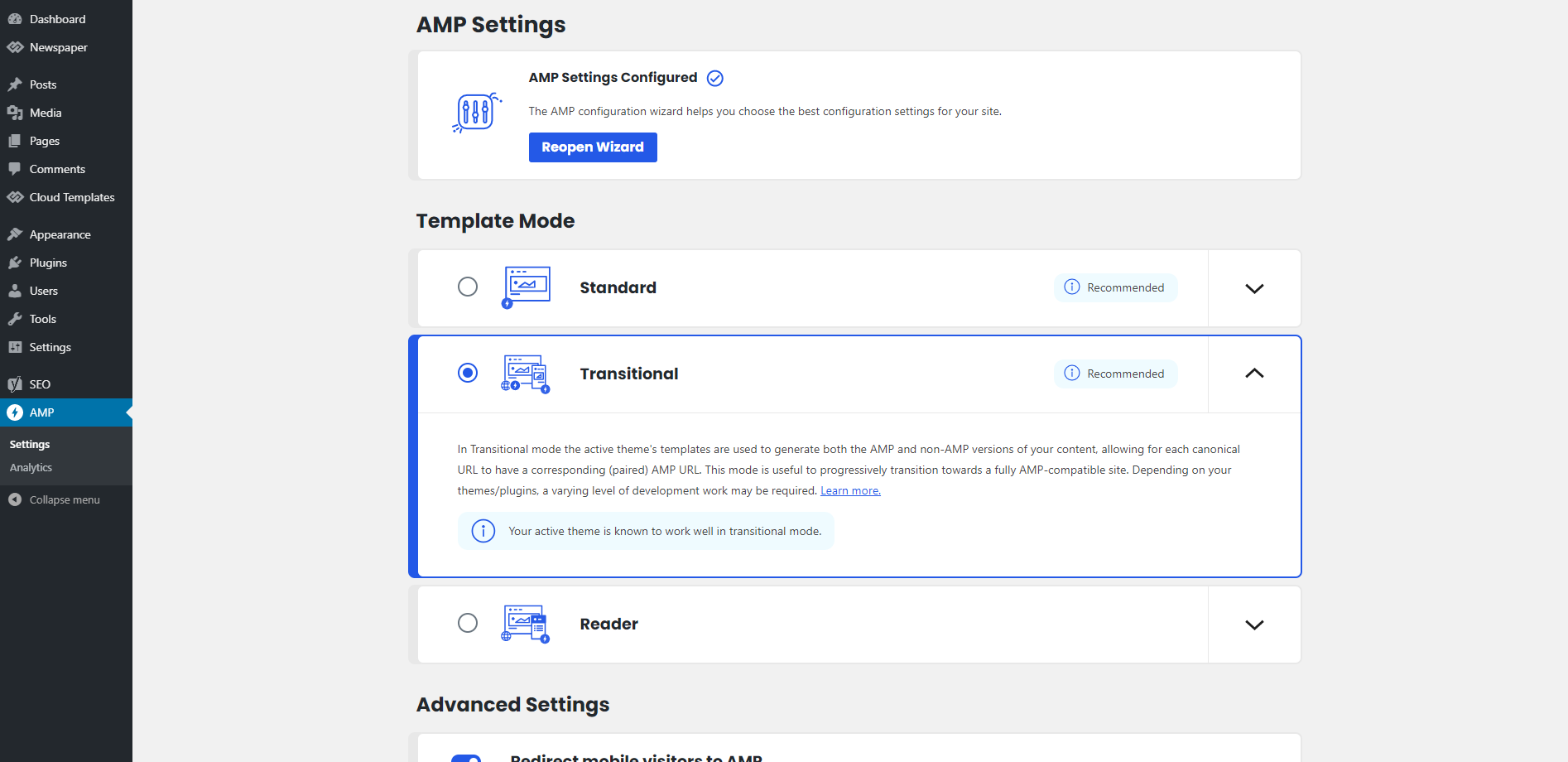Click the Recommended badge on Standard row
This screenshot has width=1568, height=762.
point(1115,287)
